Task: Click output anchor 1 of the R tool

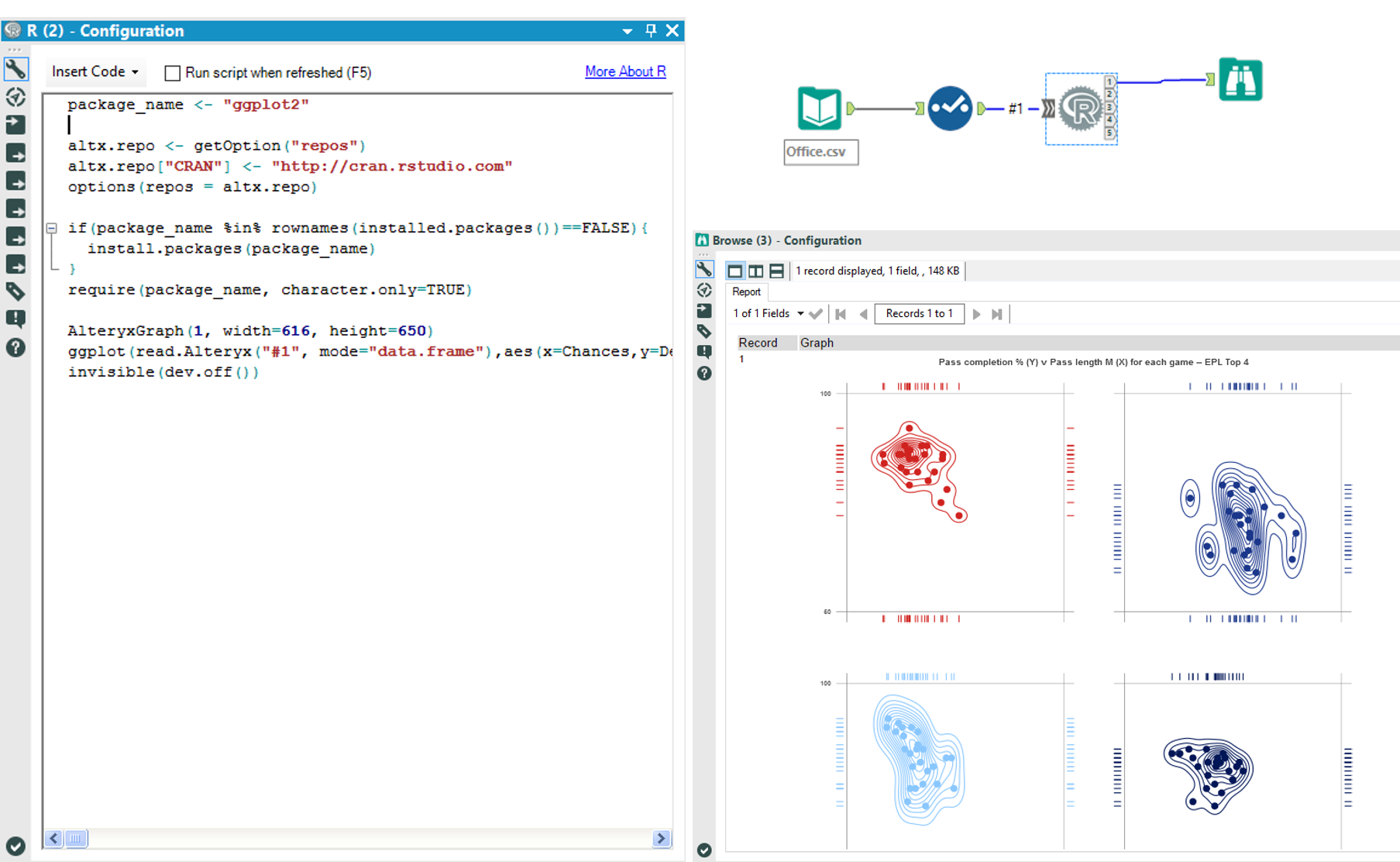Action: [x=1110, y=81]
